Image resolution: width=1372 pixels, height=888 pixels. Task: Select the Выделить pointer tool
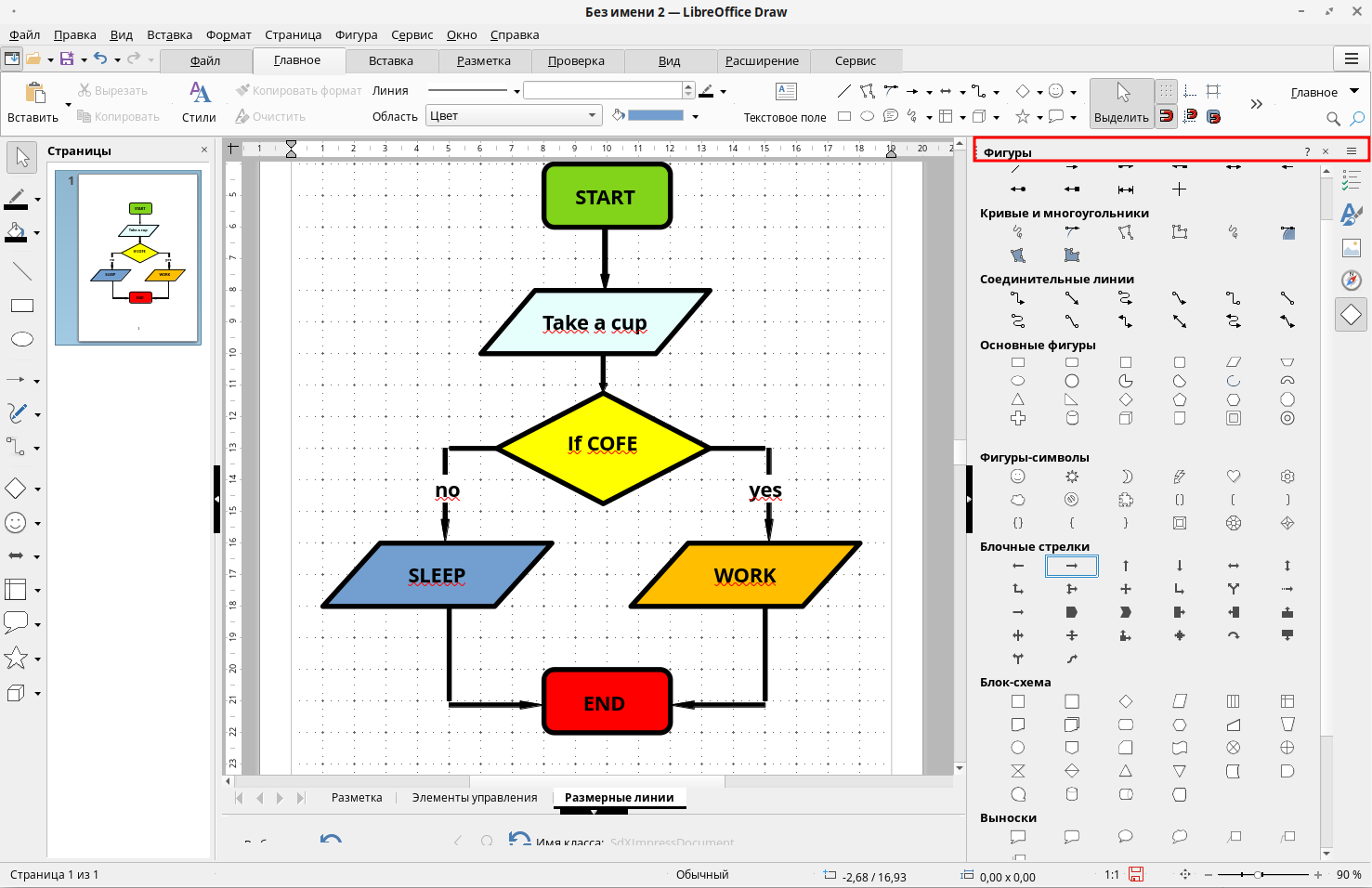(1121, 102)
